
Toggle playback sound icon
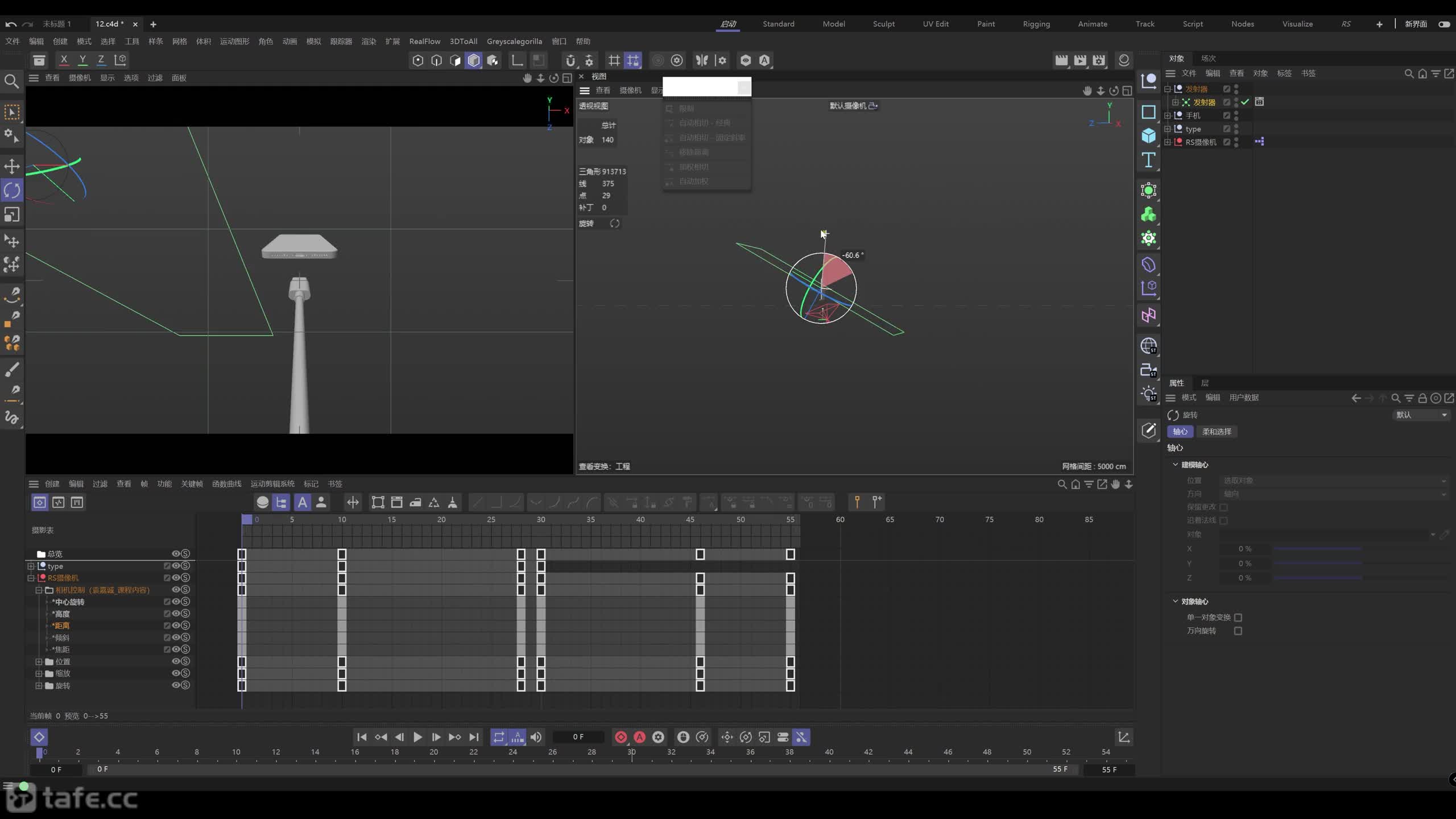[536, 737]
